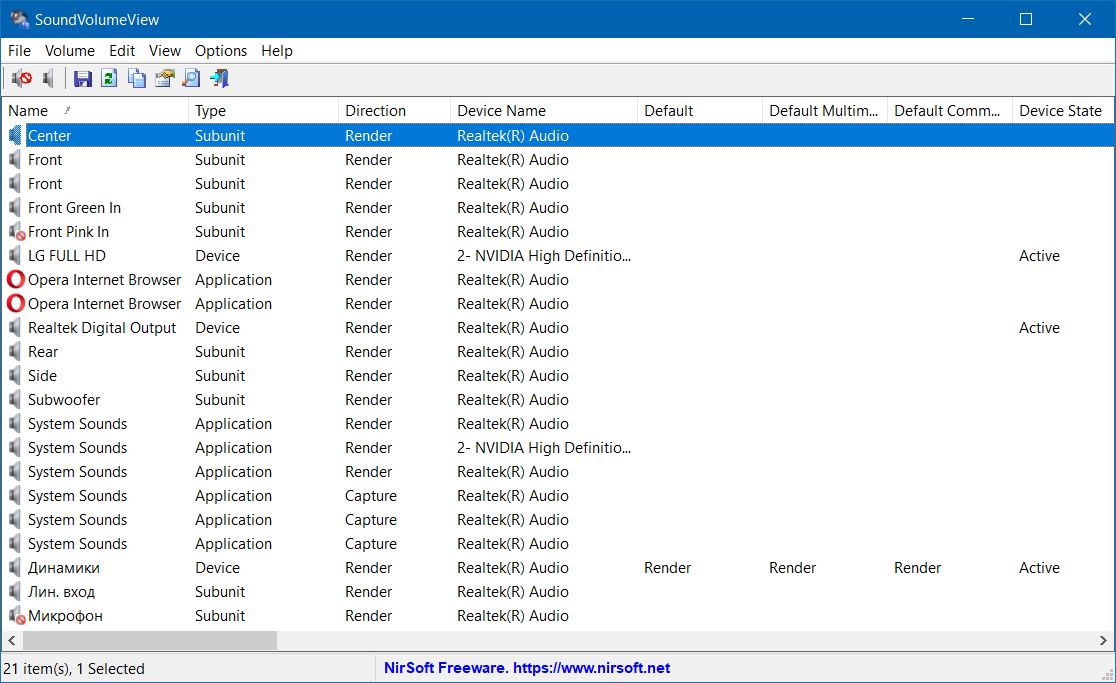Click the Center row name text
1116x683 pixels.
pyautogui.click(x=49, y=135)
